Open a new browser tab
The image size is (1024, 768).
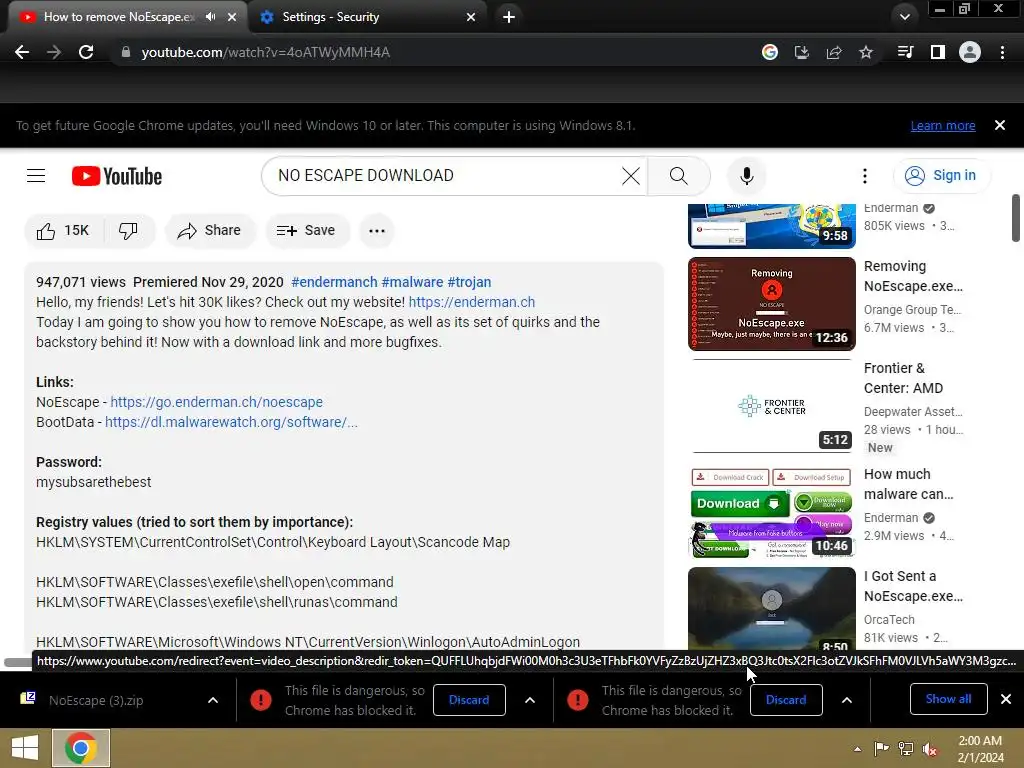pyautogui.click(x=509, y=17)
